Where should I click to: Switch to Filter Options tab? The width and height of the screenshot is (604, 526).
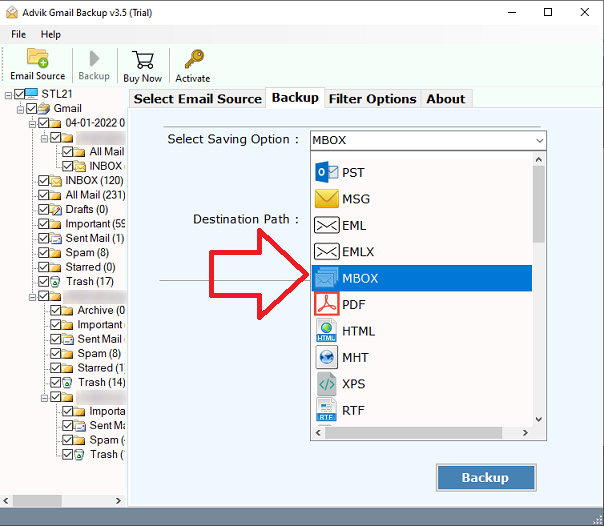point(372,99)
